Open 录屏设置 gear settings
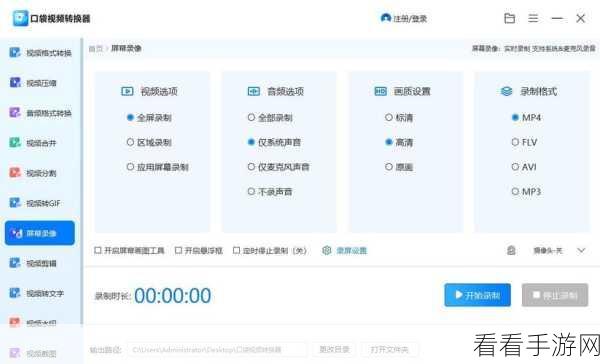 point(344,251)
